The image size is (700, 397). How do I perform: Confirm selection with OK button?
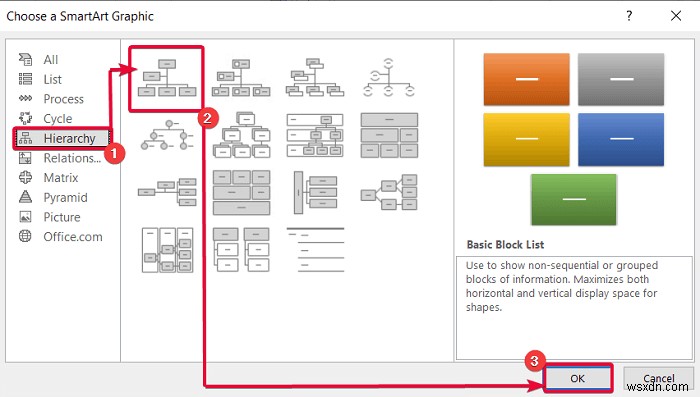(x=578, y=378)
